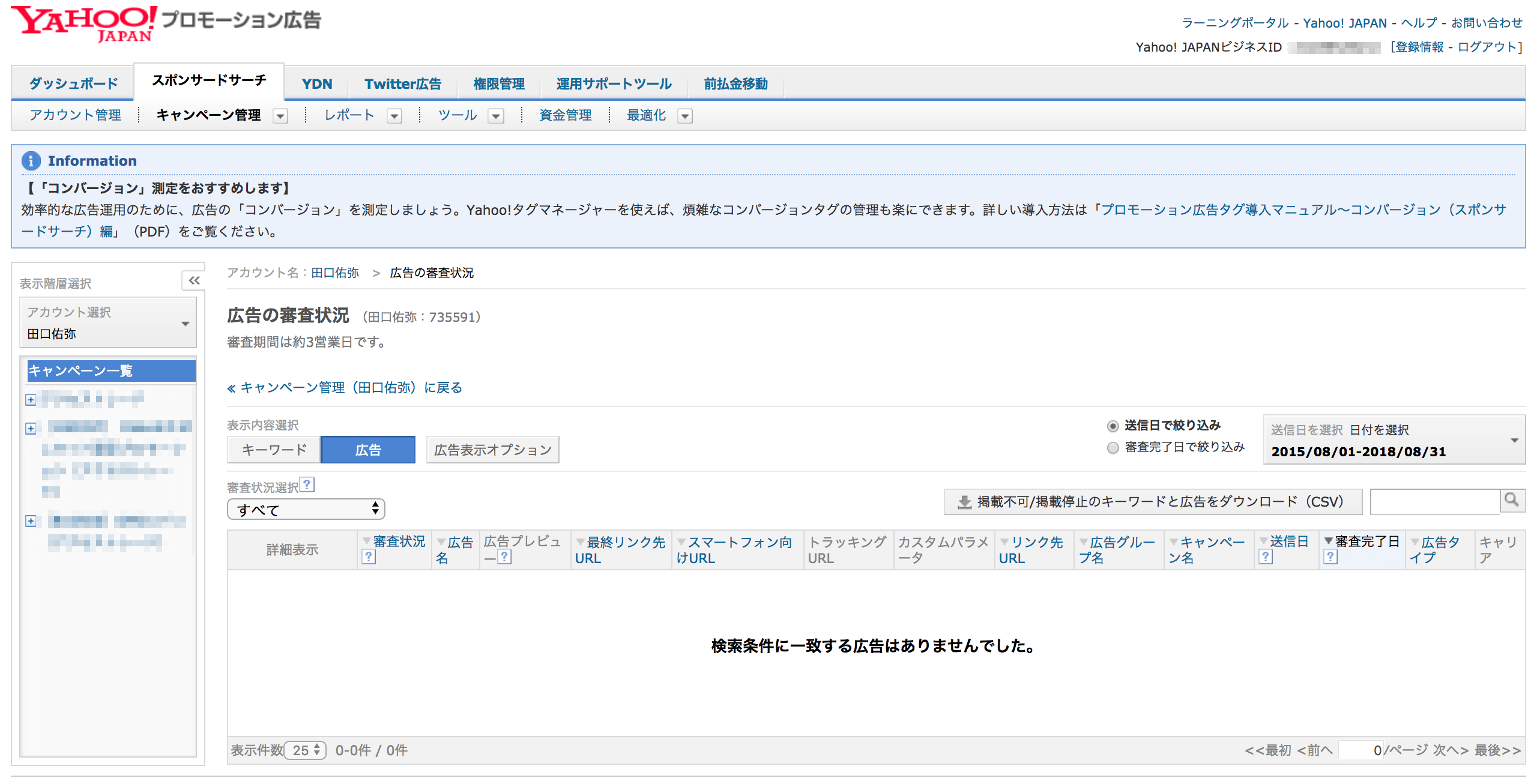Click 田口佑弥 account breadcrumb link
The height and width of the screenshot is (784, 1537).
click(335, 273)
